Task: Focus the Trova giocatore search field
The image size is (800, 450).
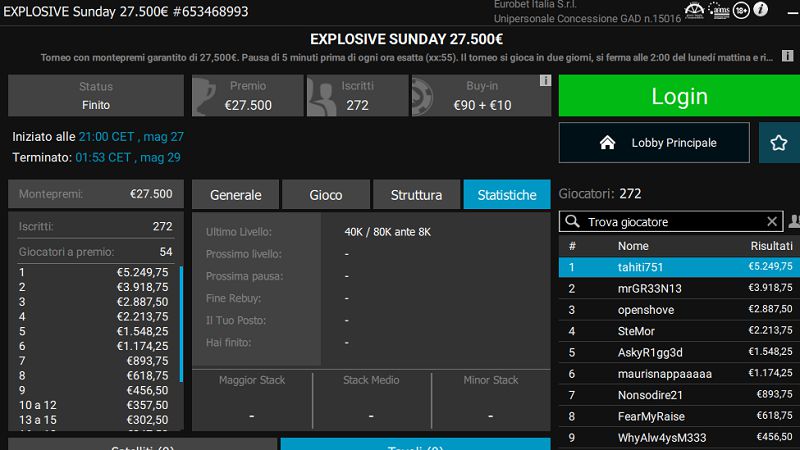Action: (671, 221)
